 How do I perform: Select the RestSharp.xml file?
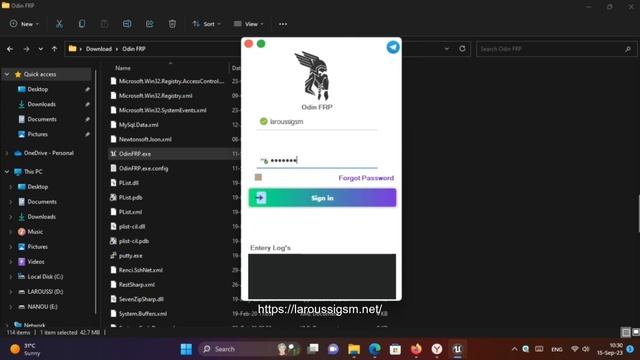(x=137, y=284)
